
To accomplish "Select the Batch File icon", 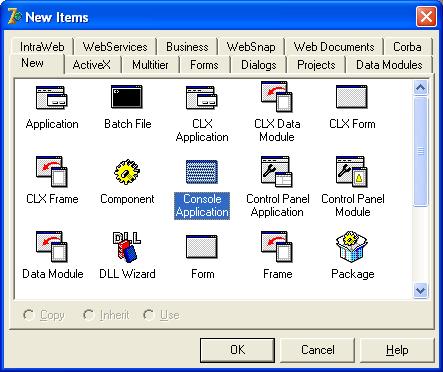I will pos(127,97).
